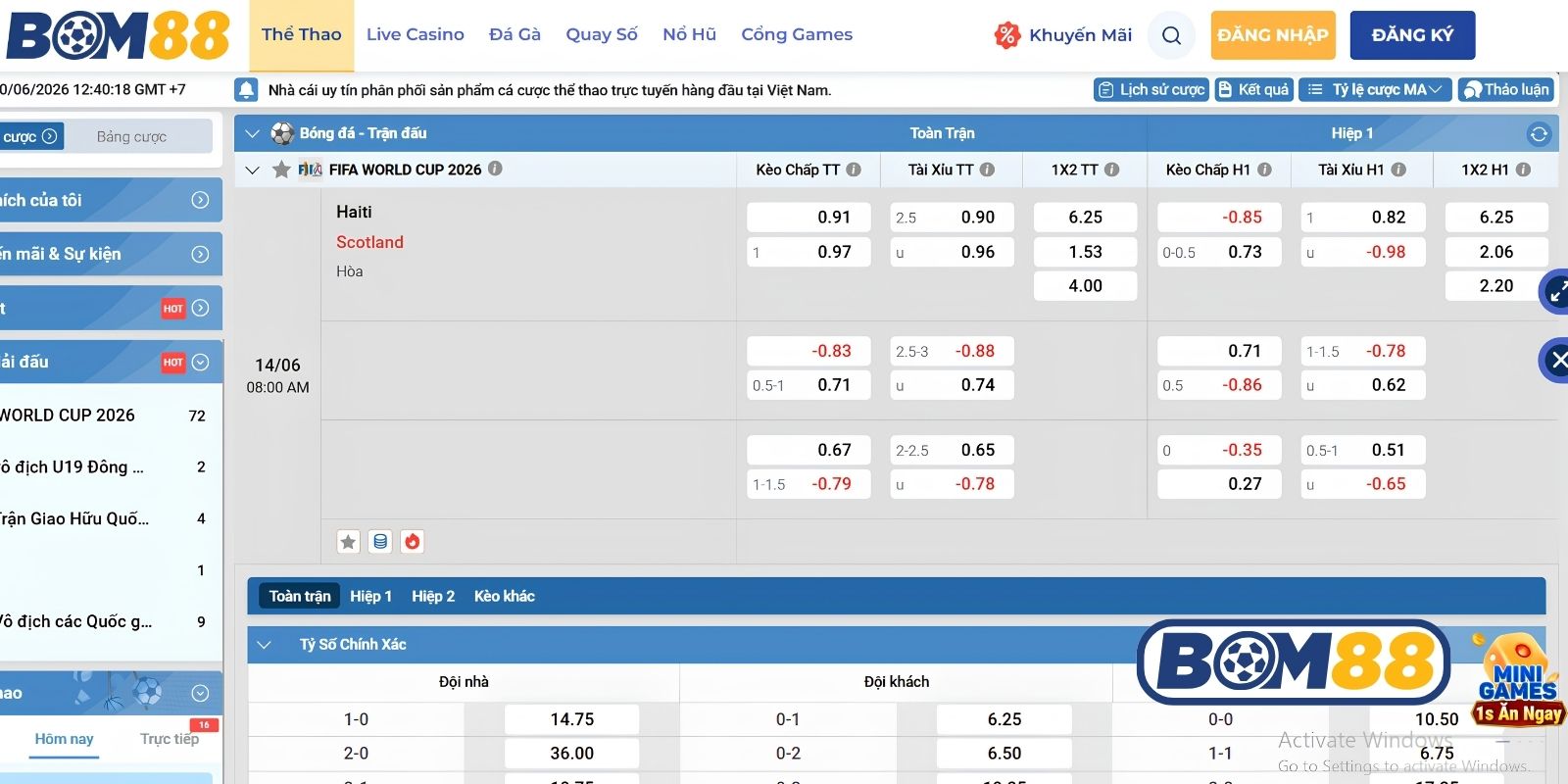Open the Cổng Games menu
The height and width of the screenshot is (784, 1568).
click(797, 34)
